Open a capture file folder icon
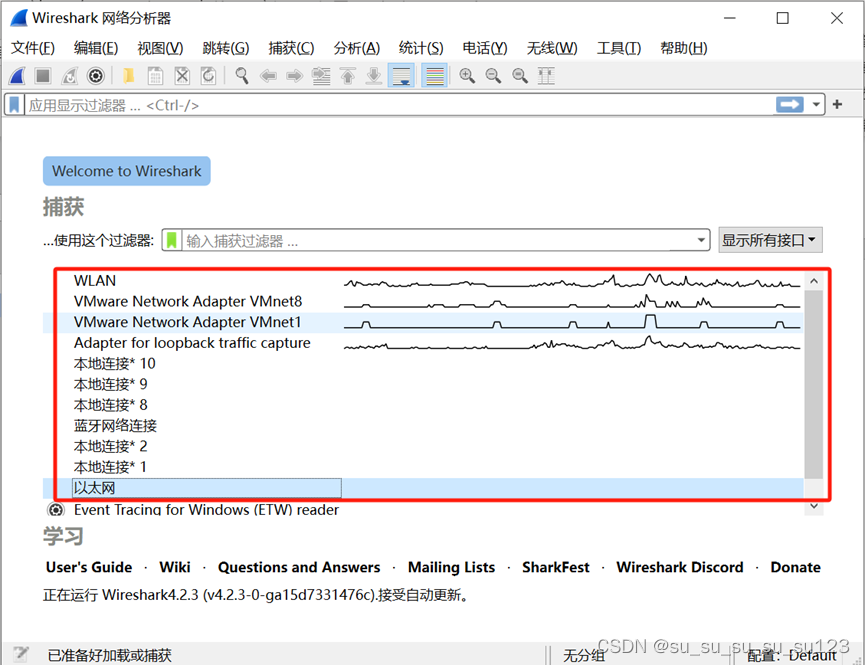This screenshot has height=665, width=865. [129, 76]
